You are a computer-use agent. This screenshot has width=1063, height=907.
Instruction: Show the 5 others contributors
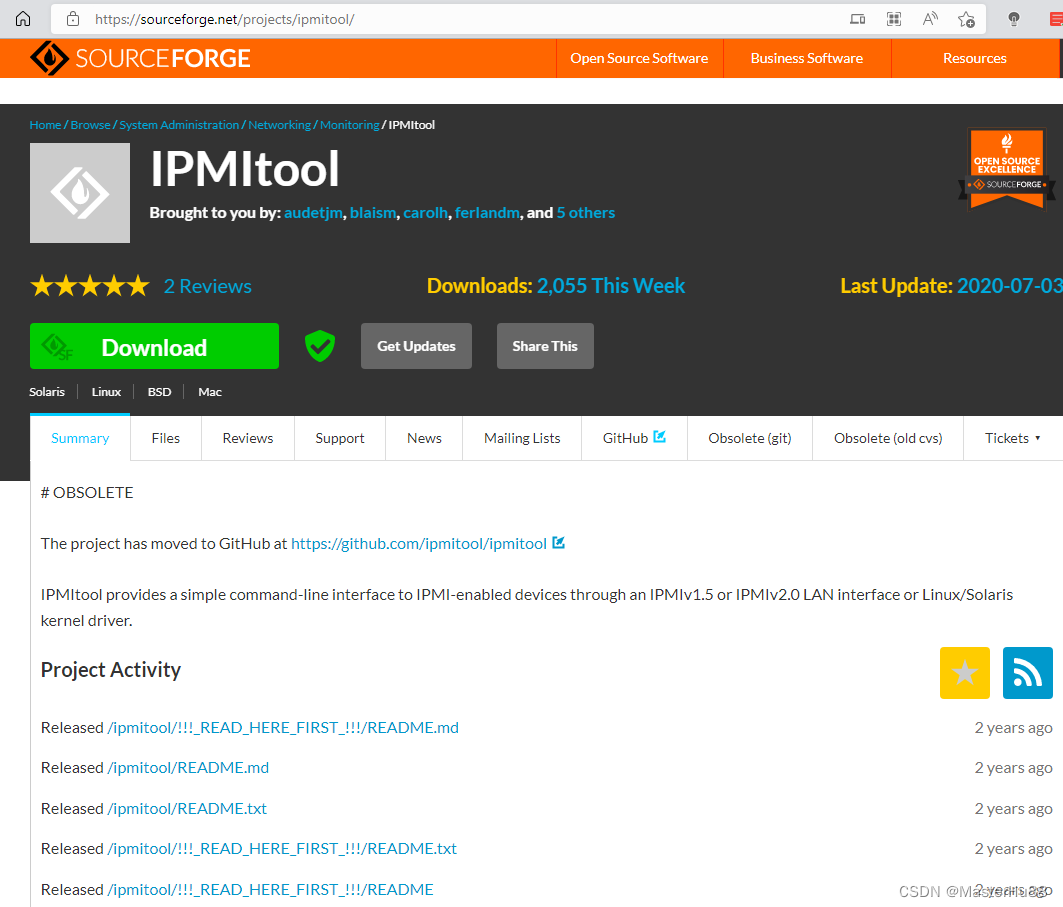pos(586,213)
